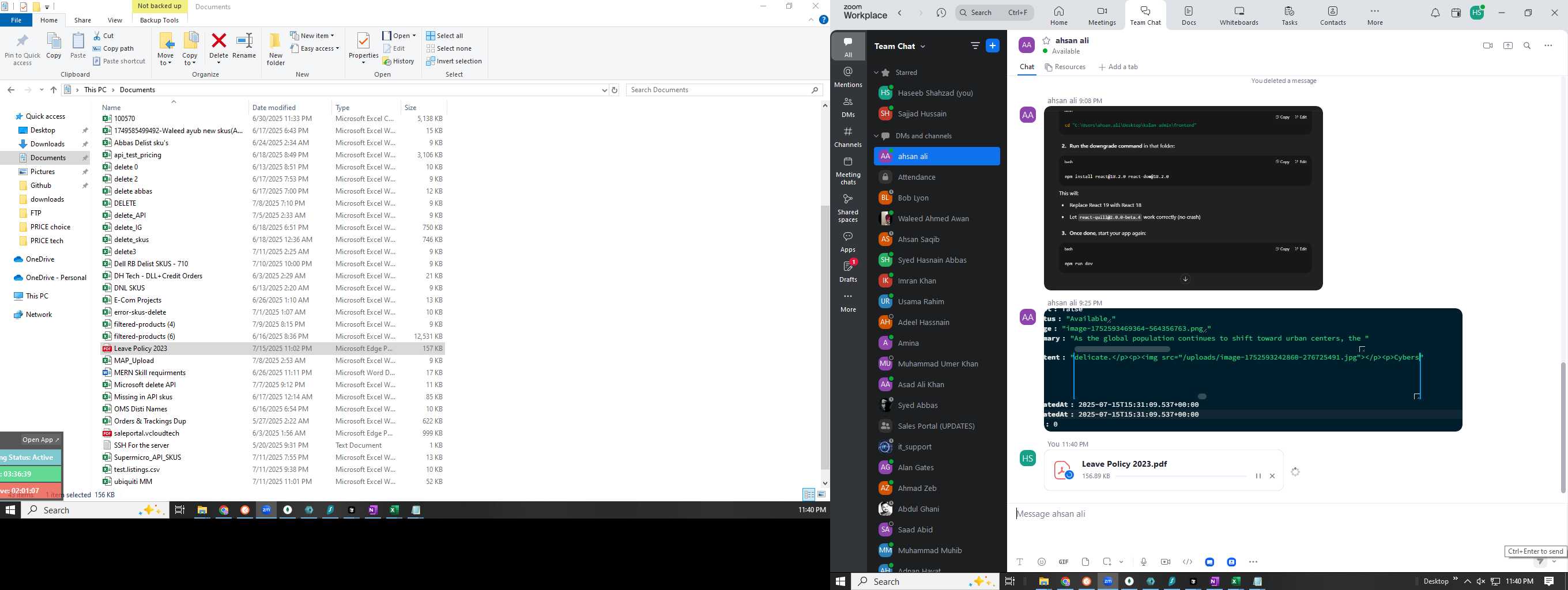Cancel the Leave Policy 2023.pdf upload
The width and height of the screenshot is (1568, 590).
click(x=1272, y=476)
